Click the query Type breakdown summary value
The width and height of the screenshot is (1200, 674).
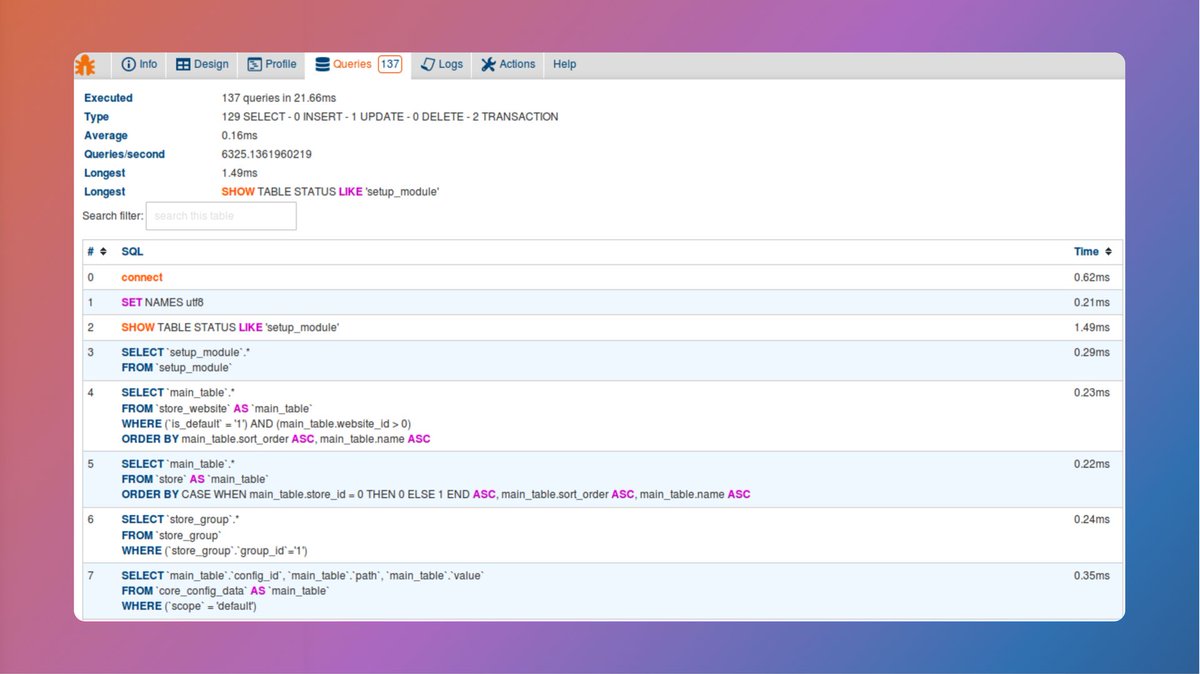tap(390, 117)
